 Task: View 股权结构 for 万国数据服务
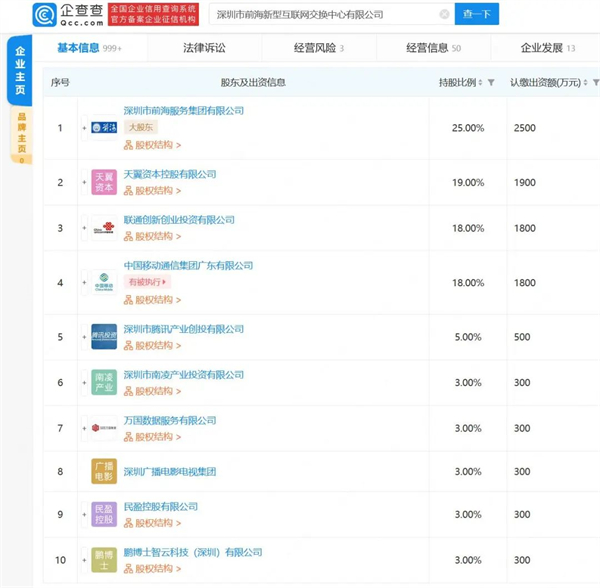tap(152, 437)
